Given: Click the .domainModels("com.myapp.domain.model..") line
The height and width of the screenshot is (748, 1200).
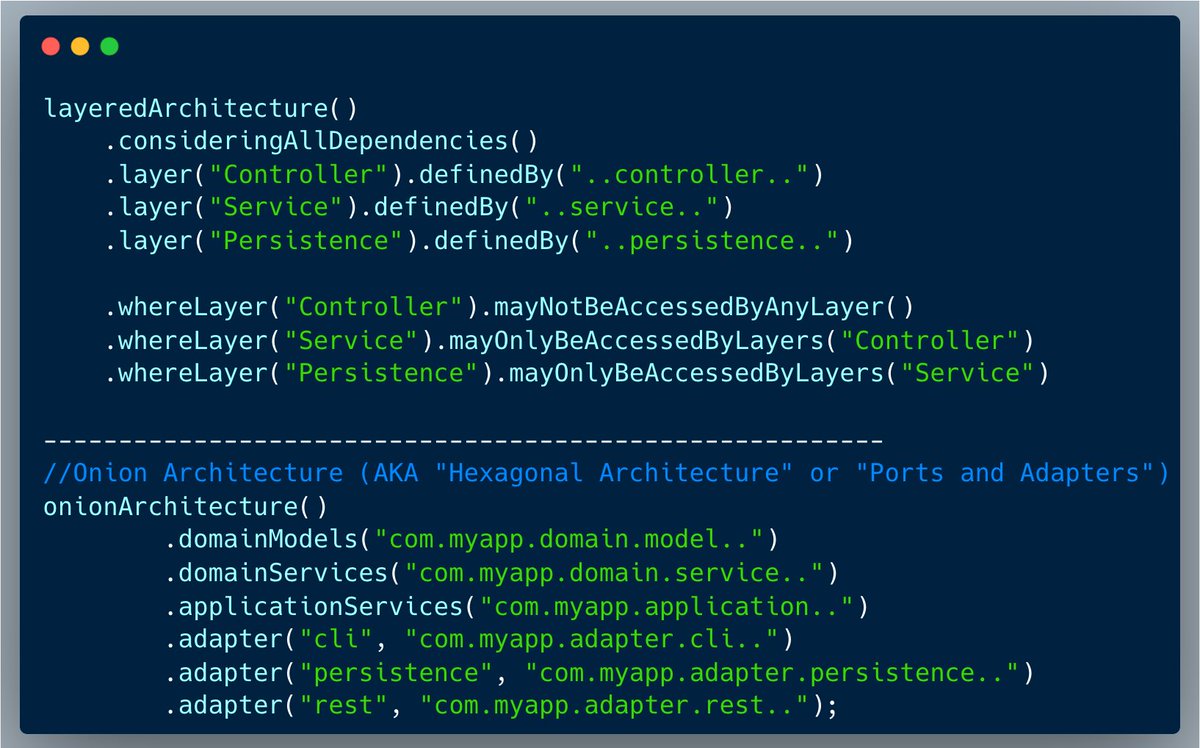Looking at the screenshot, I should [x=471, y=540].
